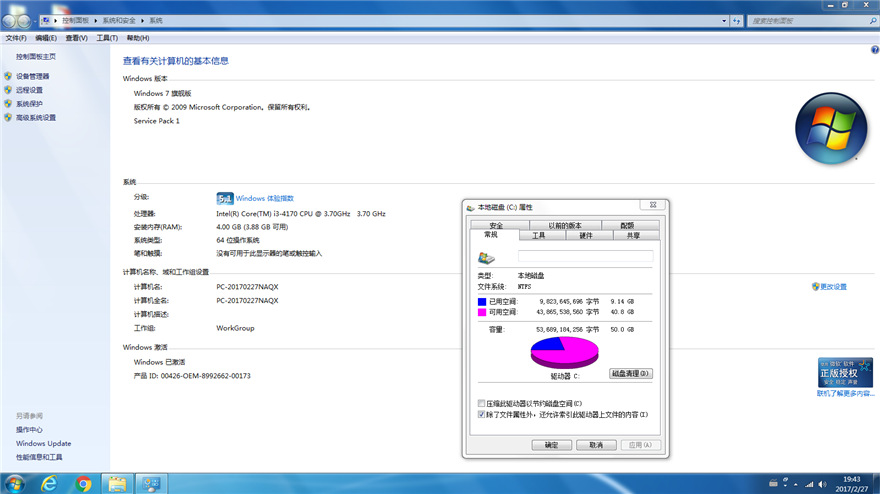Open the 性能信息和工具 link
This screenshot has width=880, height=494.
click(39, 458)
